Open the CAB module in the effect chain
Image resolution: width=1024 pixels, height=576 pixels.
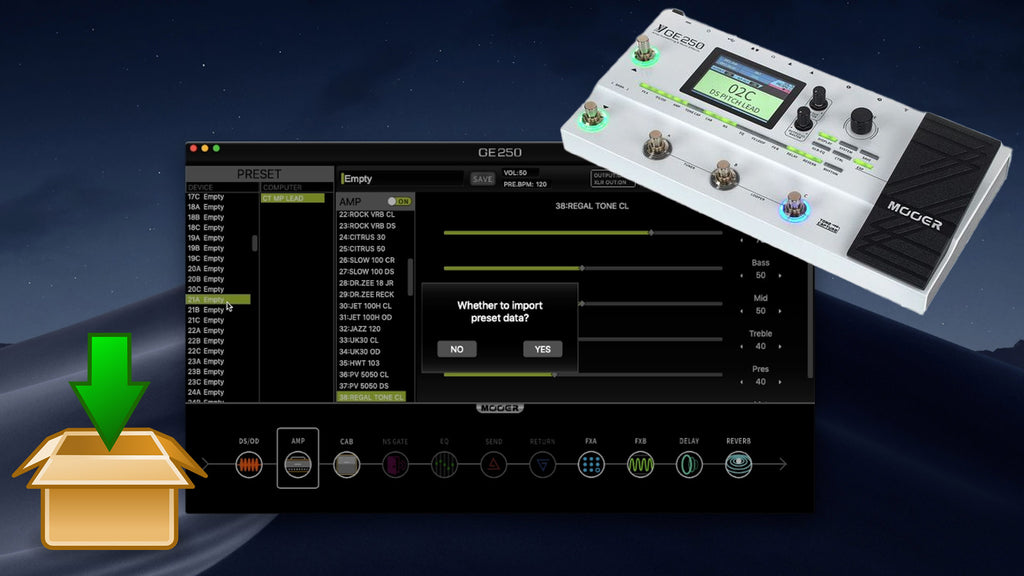click(346, 465)
